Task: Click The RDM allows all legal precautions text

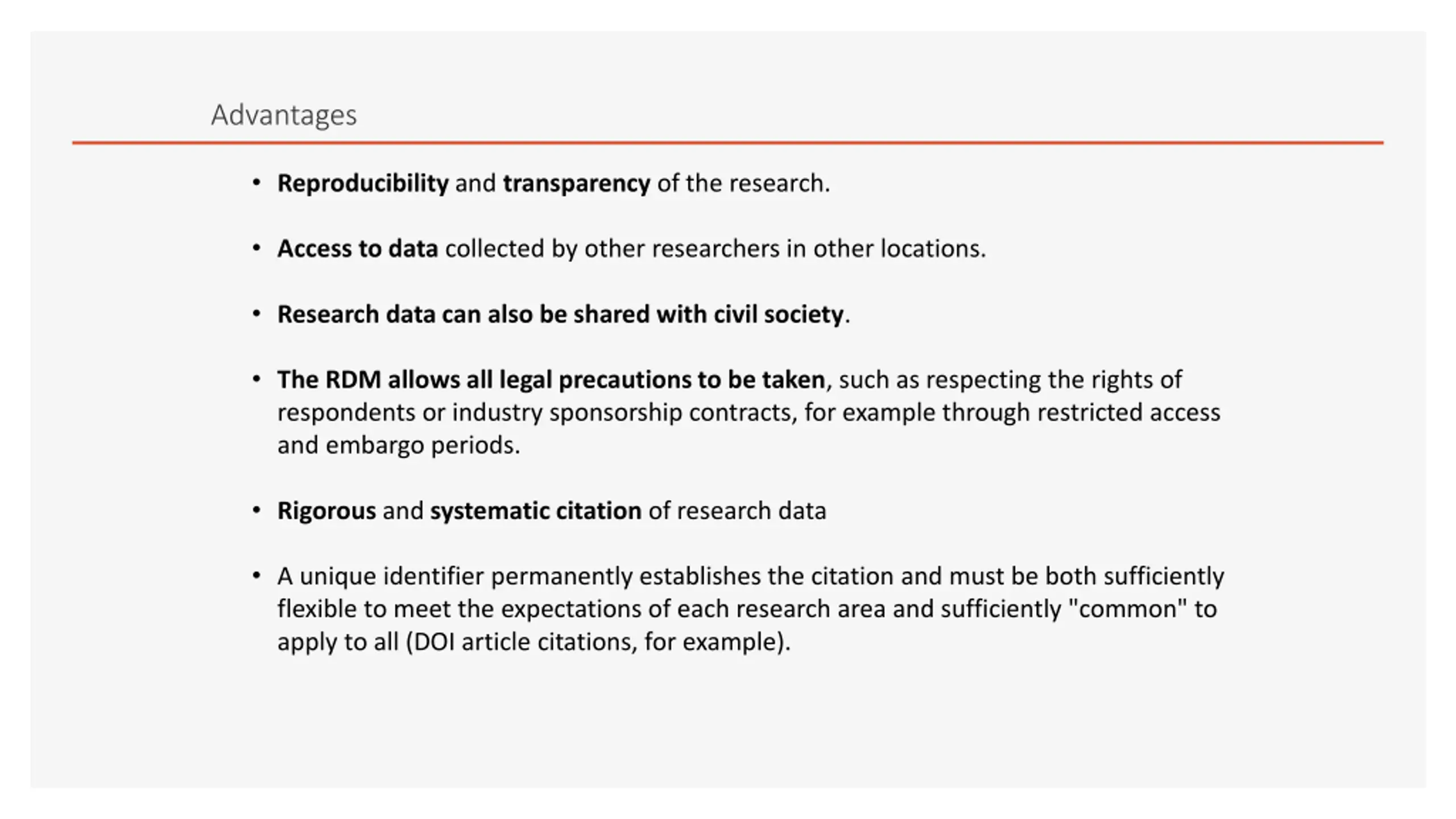Action: coord(551,379)
